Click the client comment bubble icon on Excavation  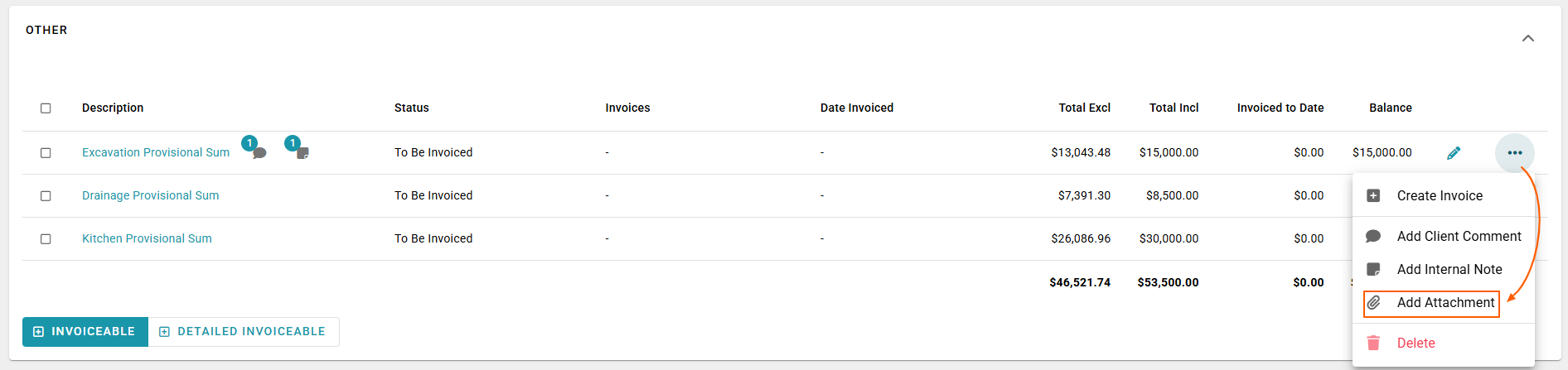coord(259,153)
